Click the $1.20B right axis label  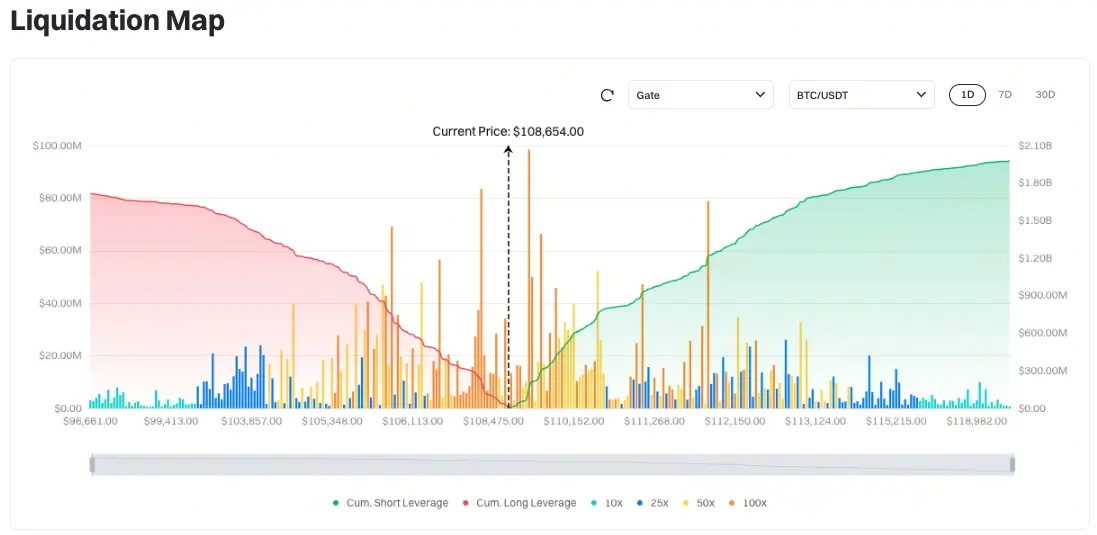tap(1035, 258)
